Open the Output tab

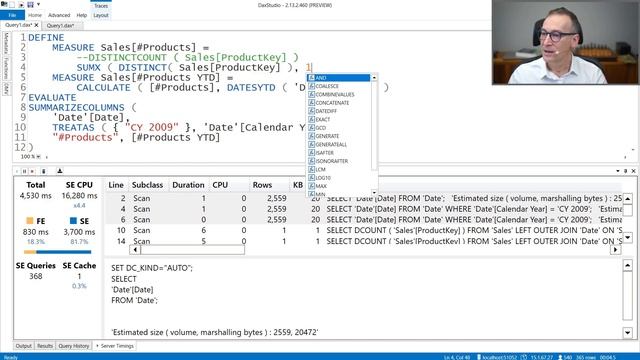[x=23, y=346]
